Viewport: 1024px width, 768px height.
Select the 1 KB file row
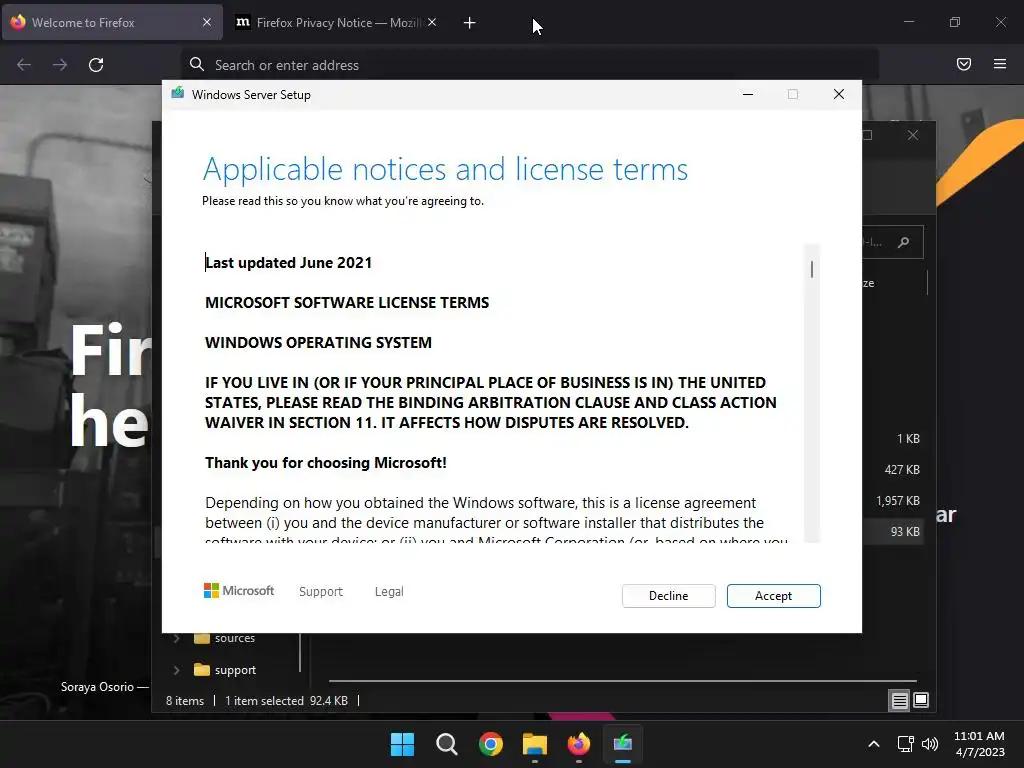point(894,439)
